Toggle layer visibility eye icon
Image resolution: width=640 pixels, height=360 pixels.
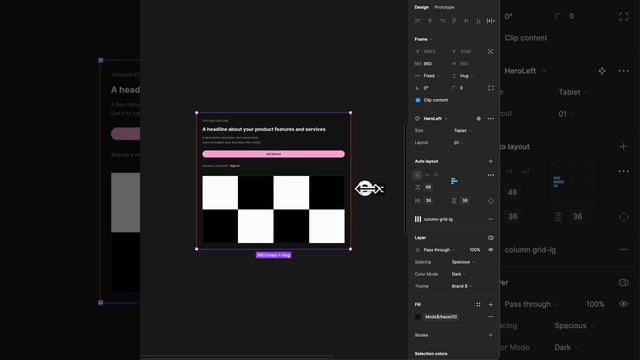click(491, 250)
